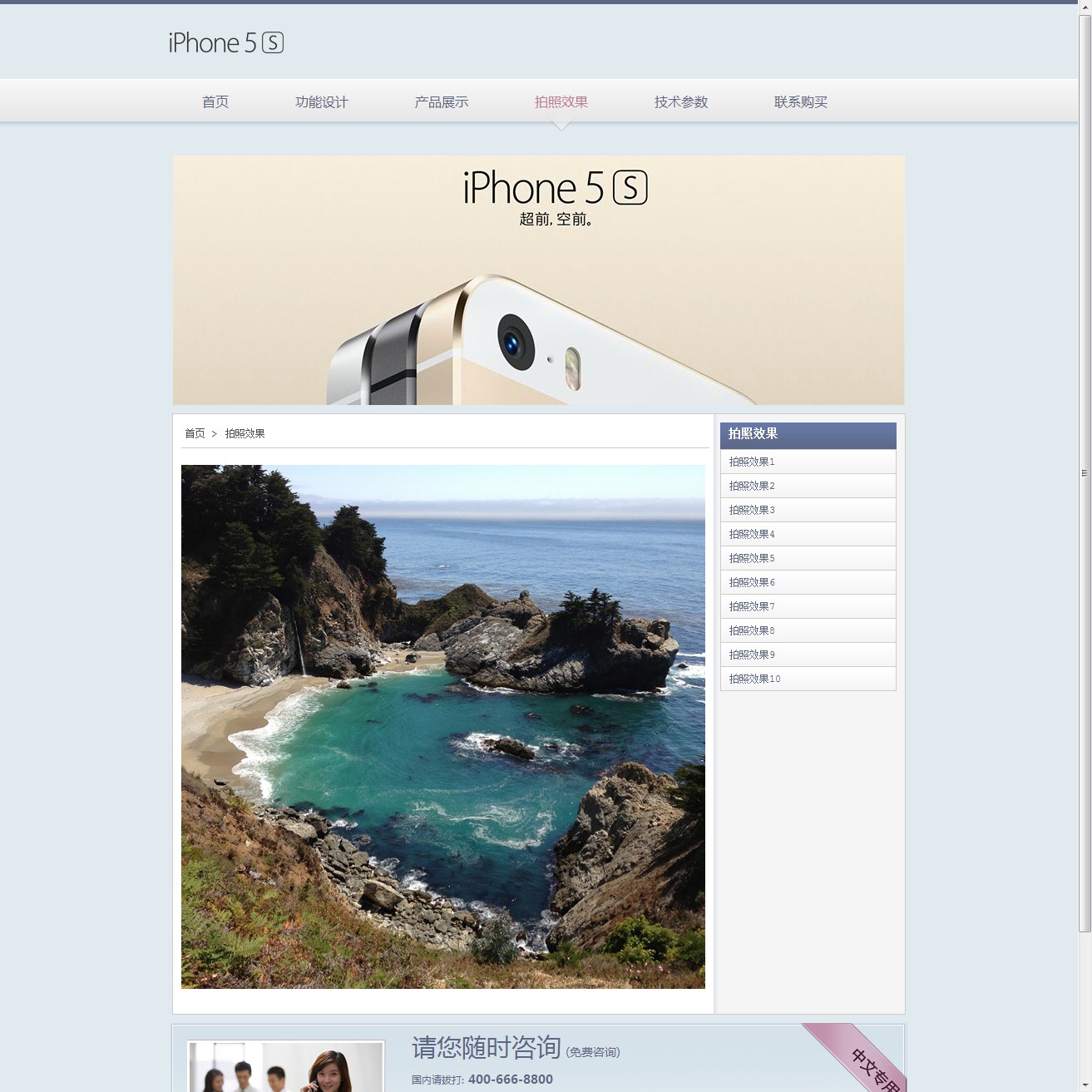Open the 首页 navigation menu item
The height and width of the screenshot is (1092, 1092).
(215, 102)
